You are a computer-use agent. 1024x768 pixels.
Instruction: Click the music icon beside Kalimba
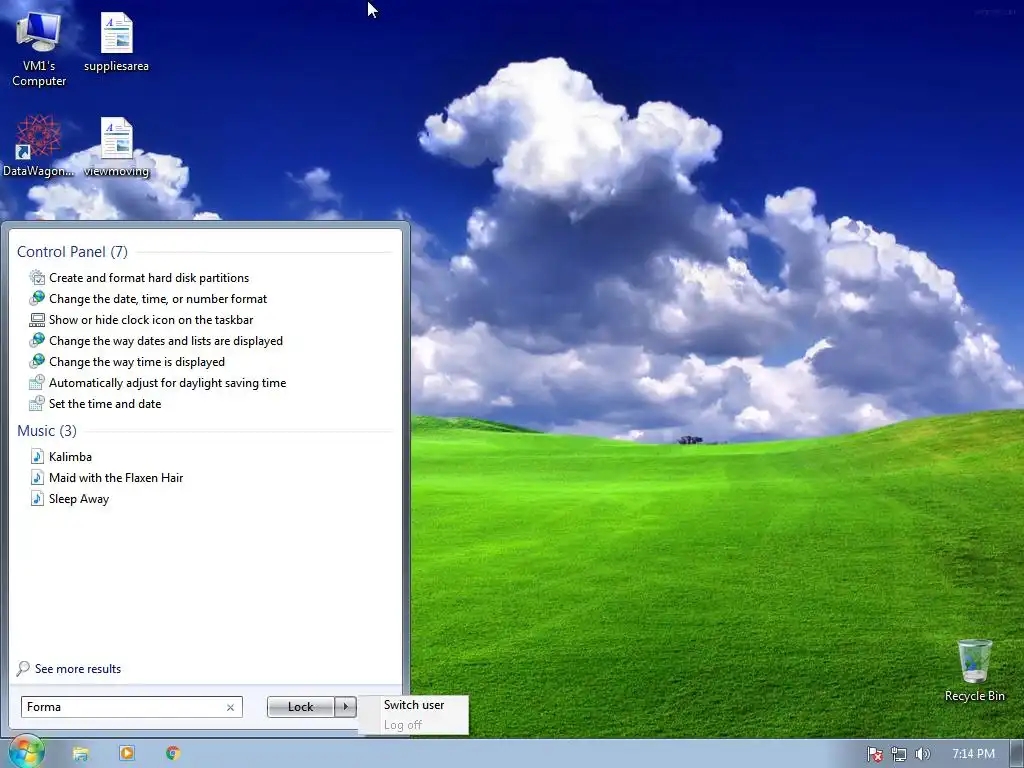(x=37, y=456)
